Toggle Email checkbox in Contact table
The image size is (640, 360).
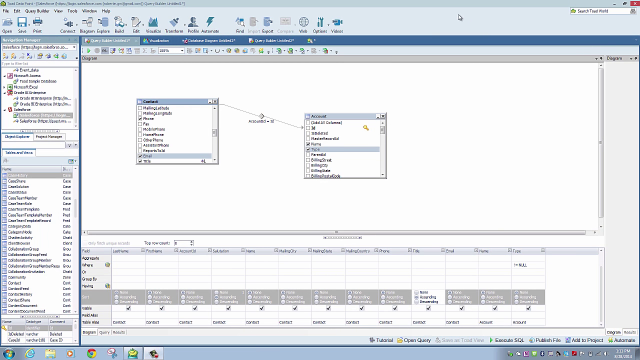pos(140,156)
